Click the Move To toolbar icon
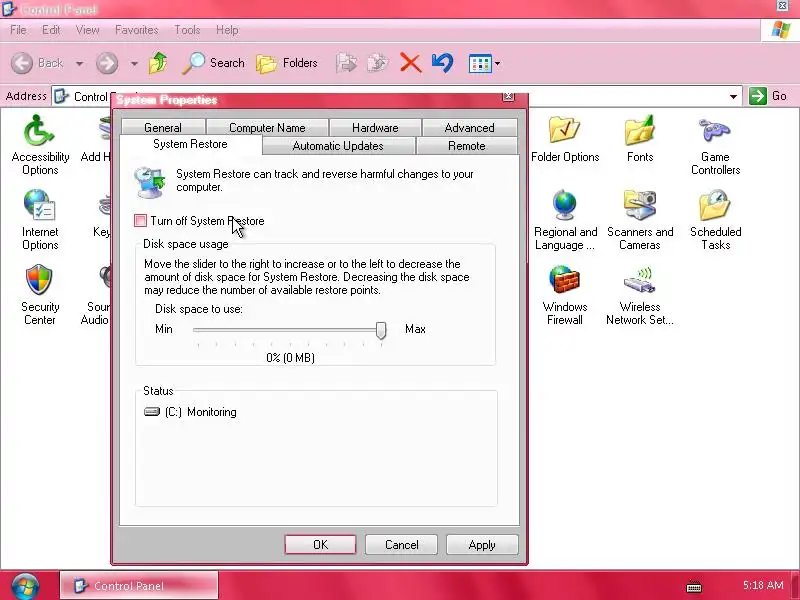The width and height of the screenshot is (800, 600). pyautogui.click(x=346, y=63)
